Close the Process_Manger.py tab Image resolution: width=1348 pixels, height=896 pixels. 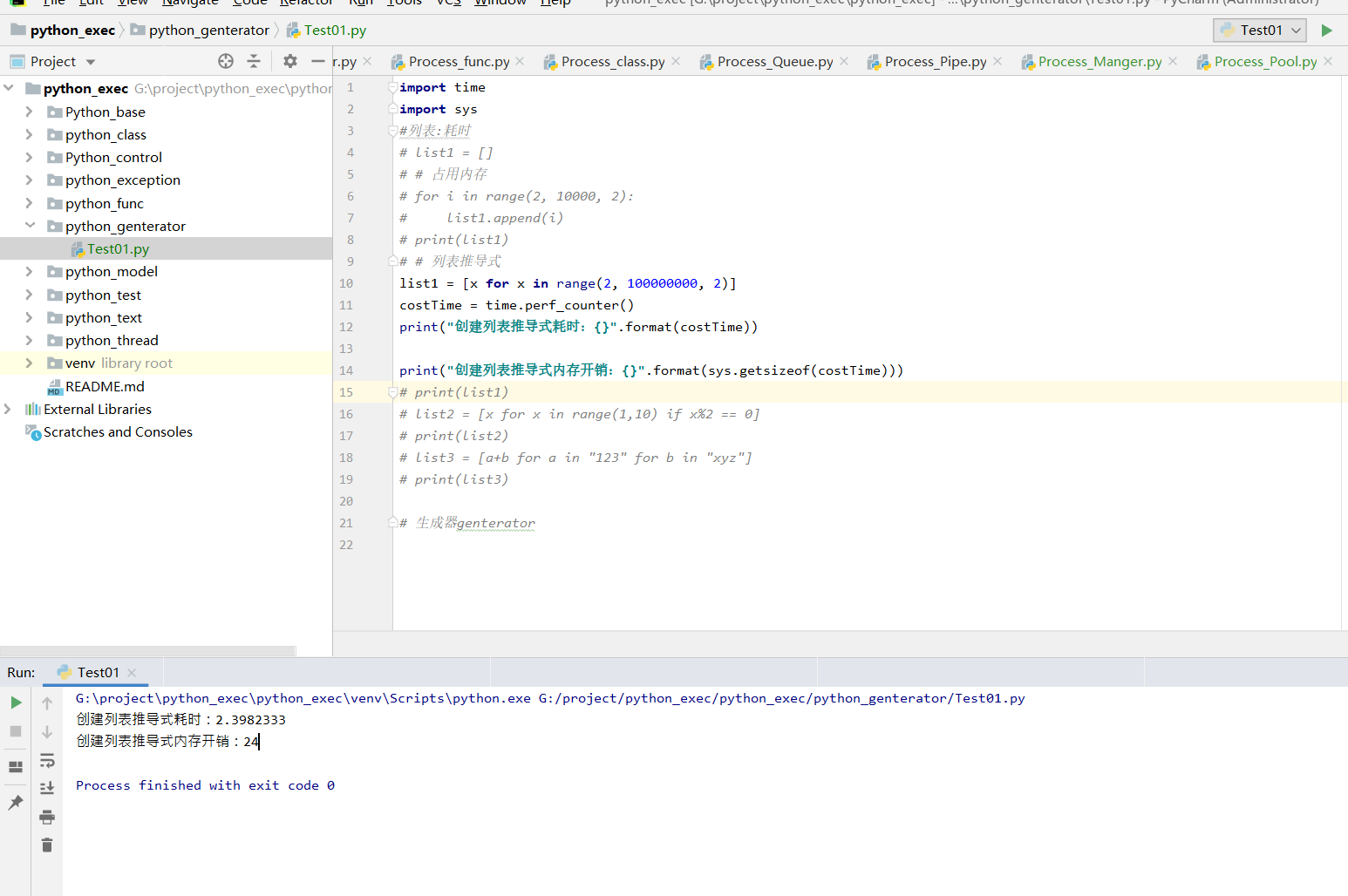pos(1173,61)
